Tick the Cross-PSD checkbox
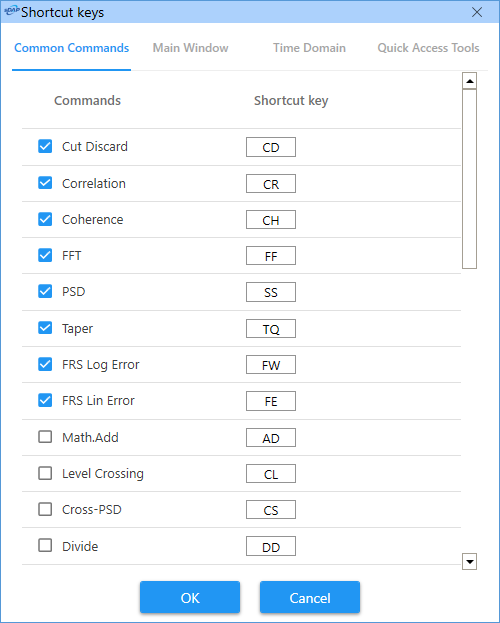This screenshot has width=500, height=623. (45, 509)
